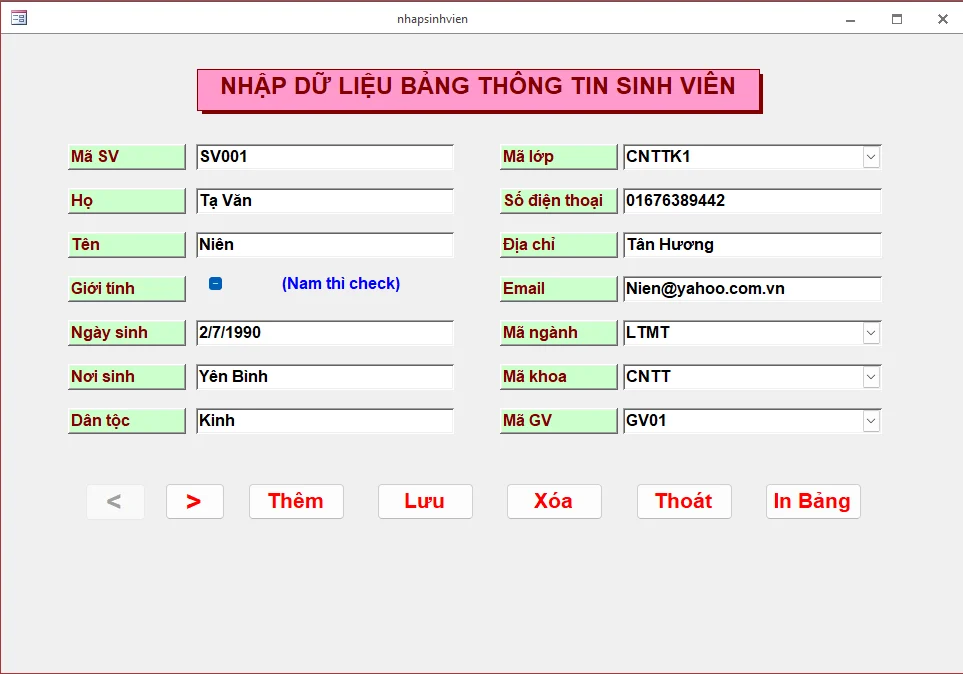Image resolution: width=963 pixels, height=674 pixels.
Task: Click the In Bảng print button
Action: (812, 502)
